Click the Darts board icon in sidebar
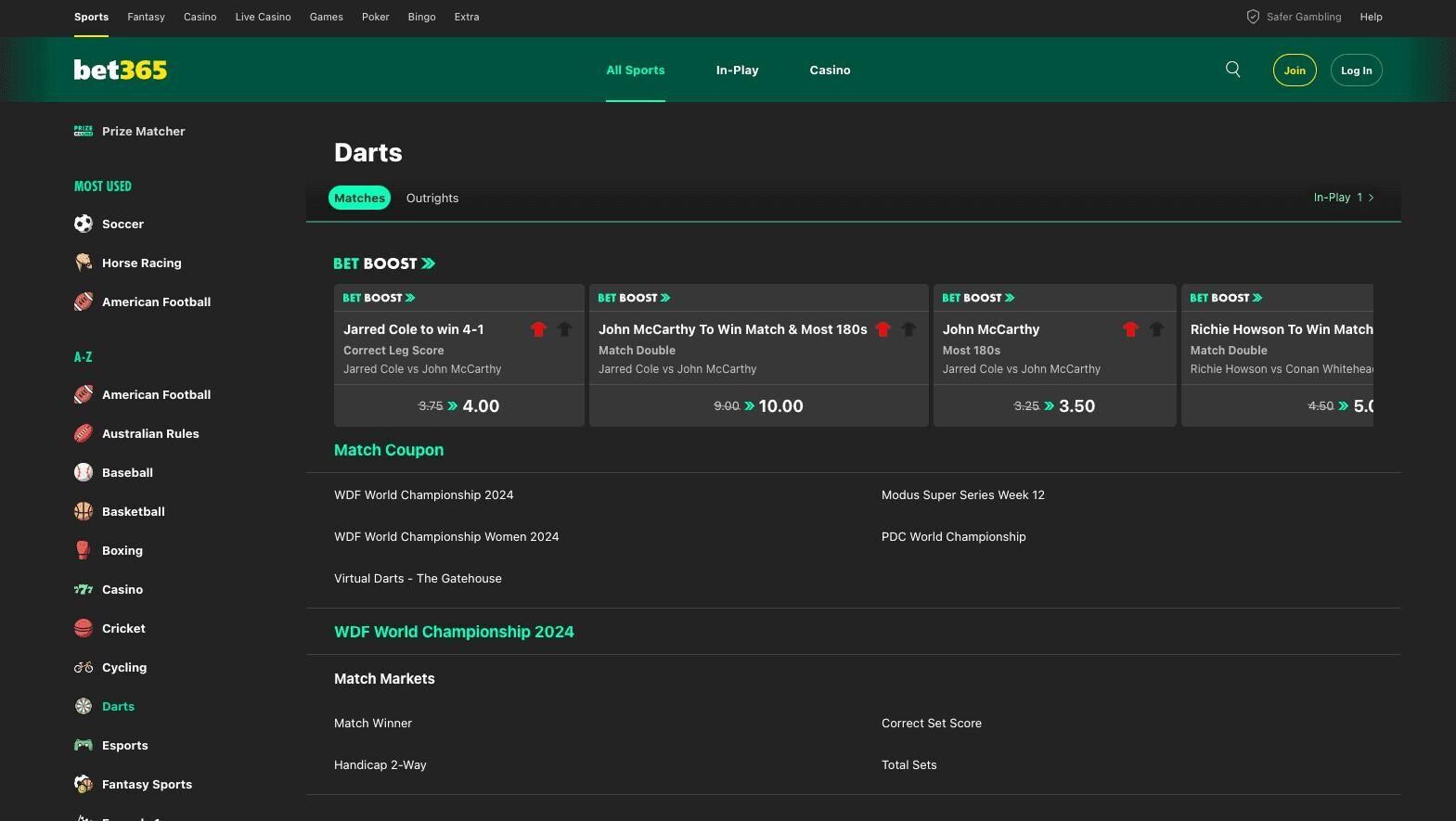 point(84,706)
